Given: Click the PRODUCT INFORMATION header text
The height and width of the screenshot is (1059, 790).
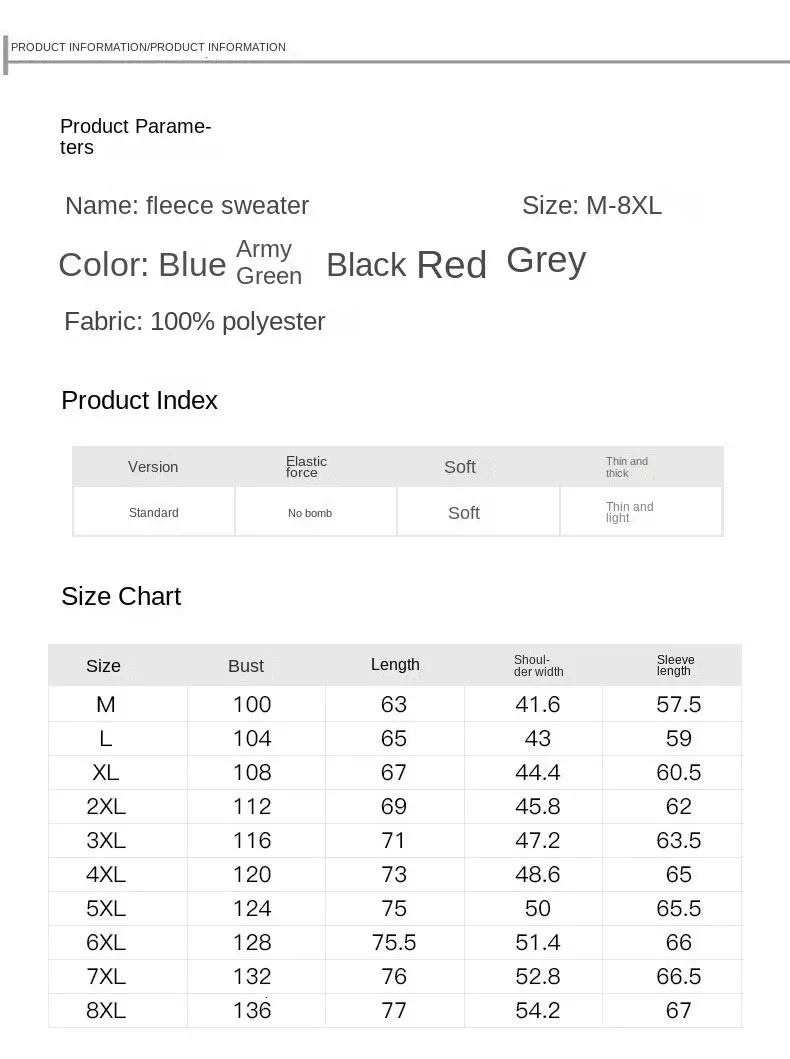Looking at the screenshot, I should [148, 47].
